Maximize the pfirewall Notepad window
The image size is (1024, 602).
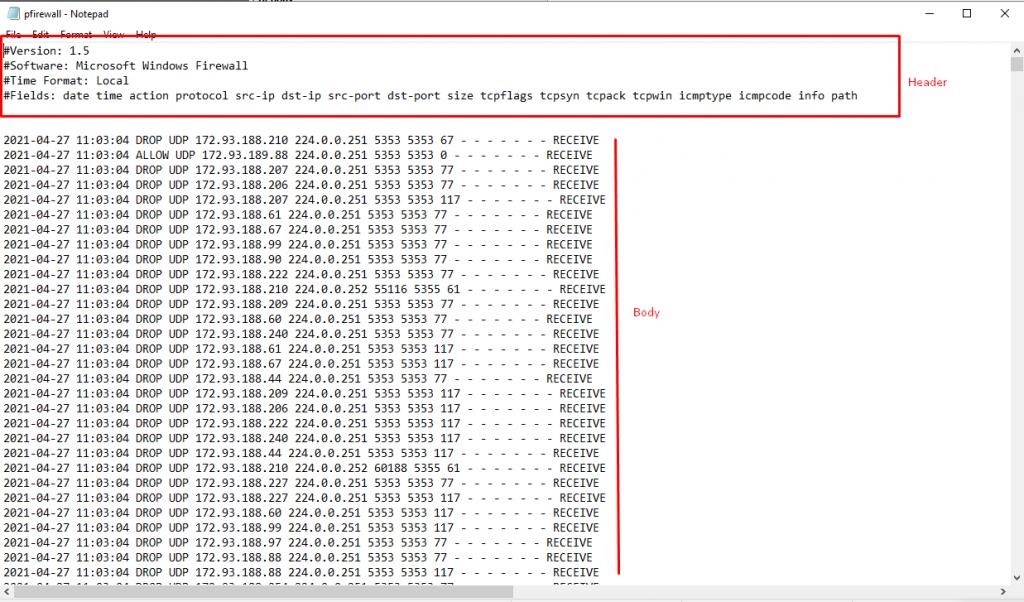click(x=967, y=14)
